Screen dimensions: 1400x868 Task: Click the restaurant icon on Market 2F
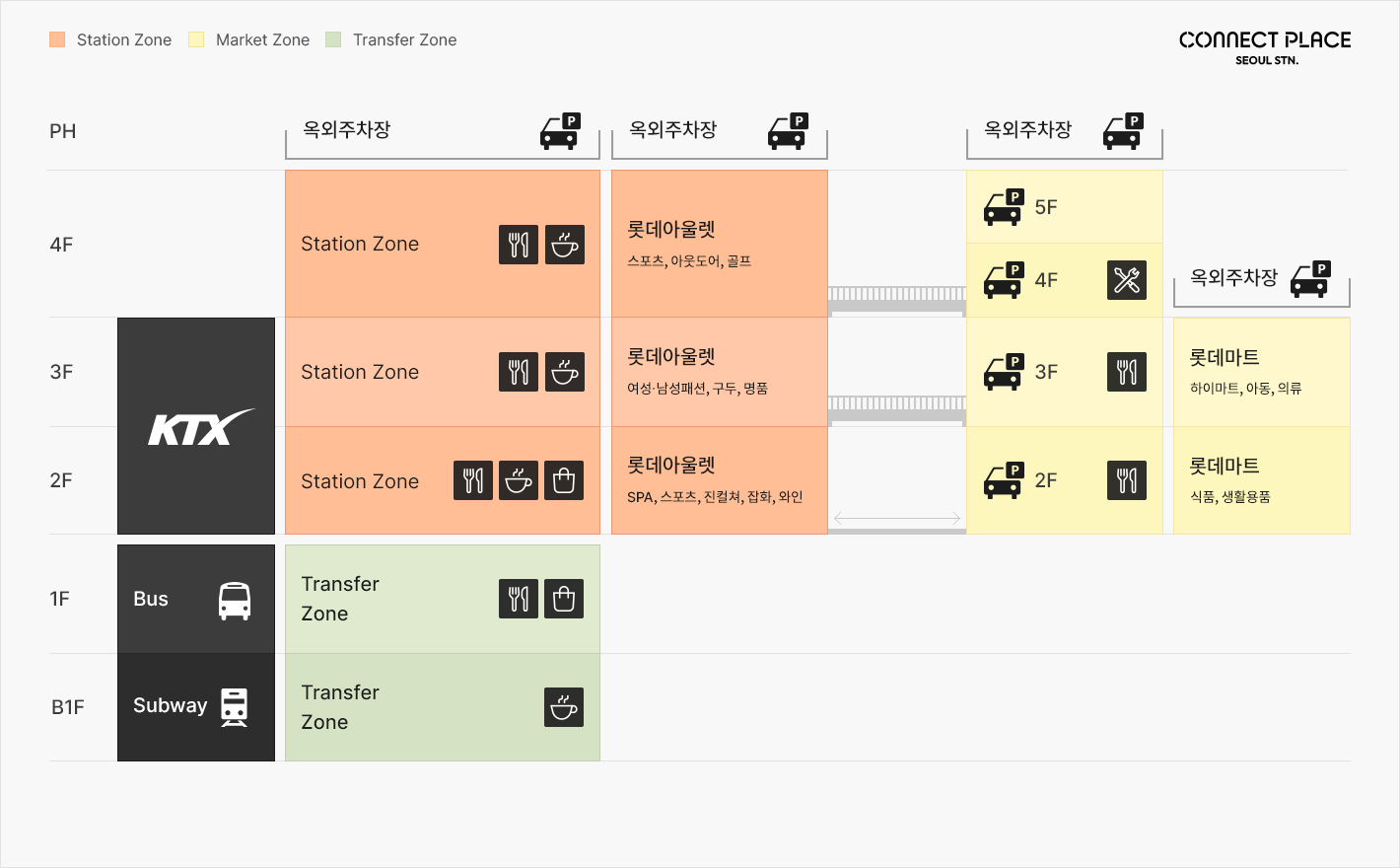(1127, 480)
